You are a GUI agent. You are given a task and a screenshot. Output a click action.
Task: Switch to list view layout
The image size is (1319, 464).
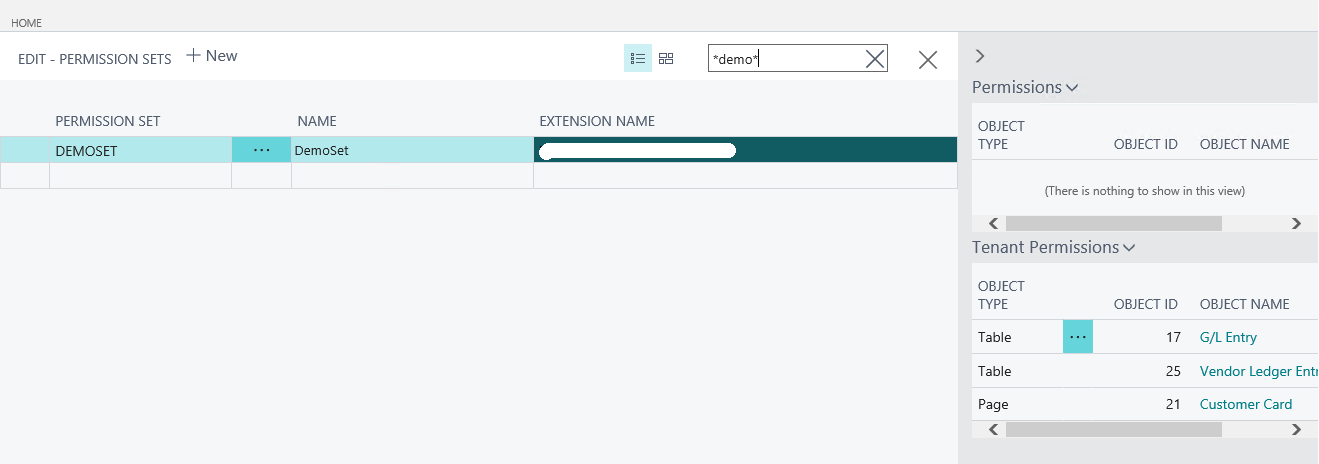[637, 59]
